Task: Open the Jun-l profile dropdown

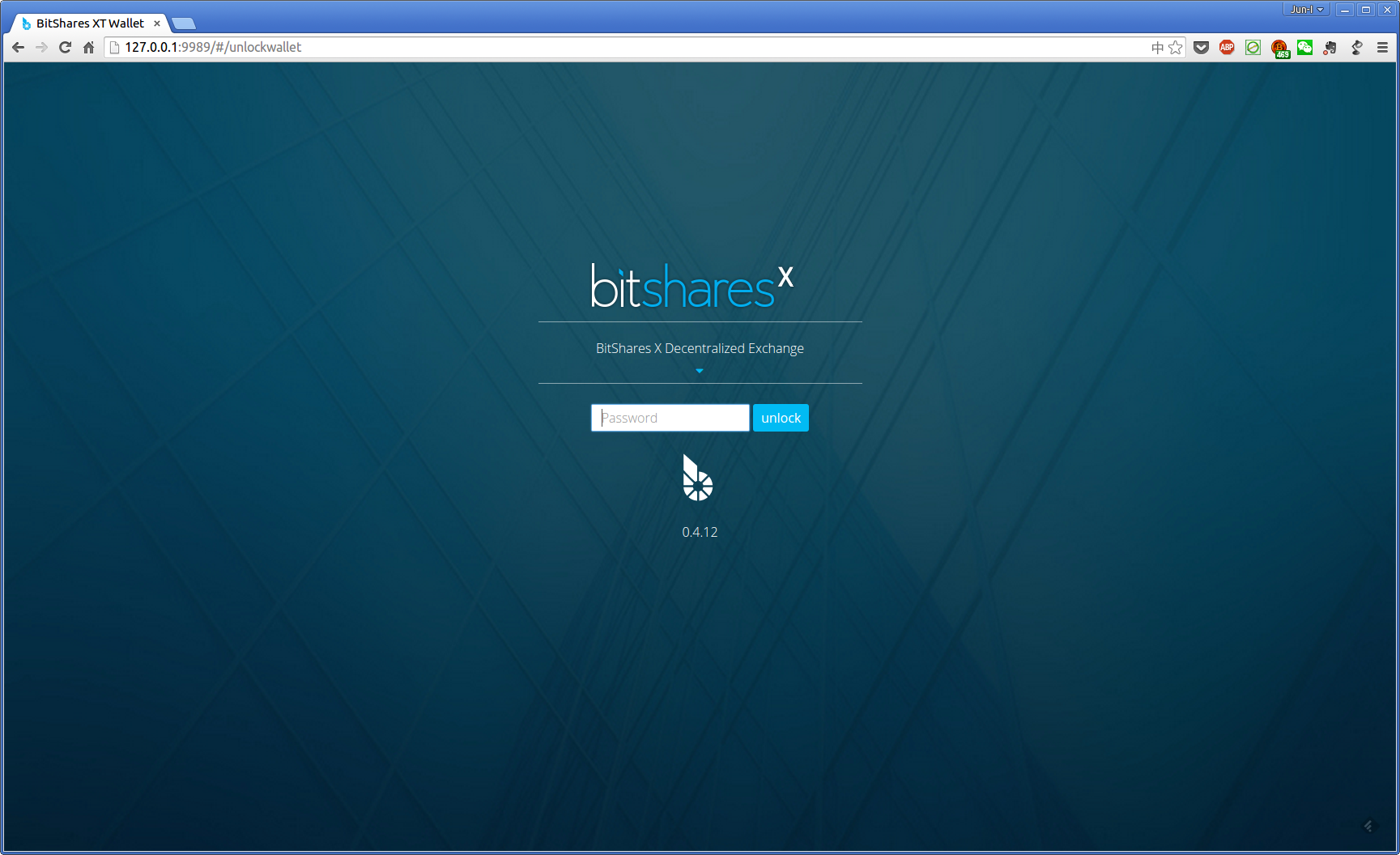Action: tap(1306, 10)
